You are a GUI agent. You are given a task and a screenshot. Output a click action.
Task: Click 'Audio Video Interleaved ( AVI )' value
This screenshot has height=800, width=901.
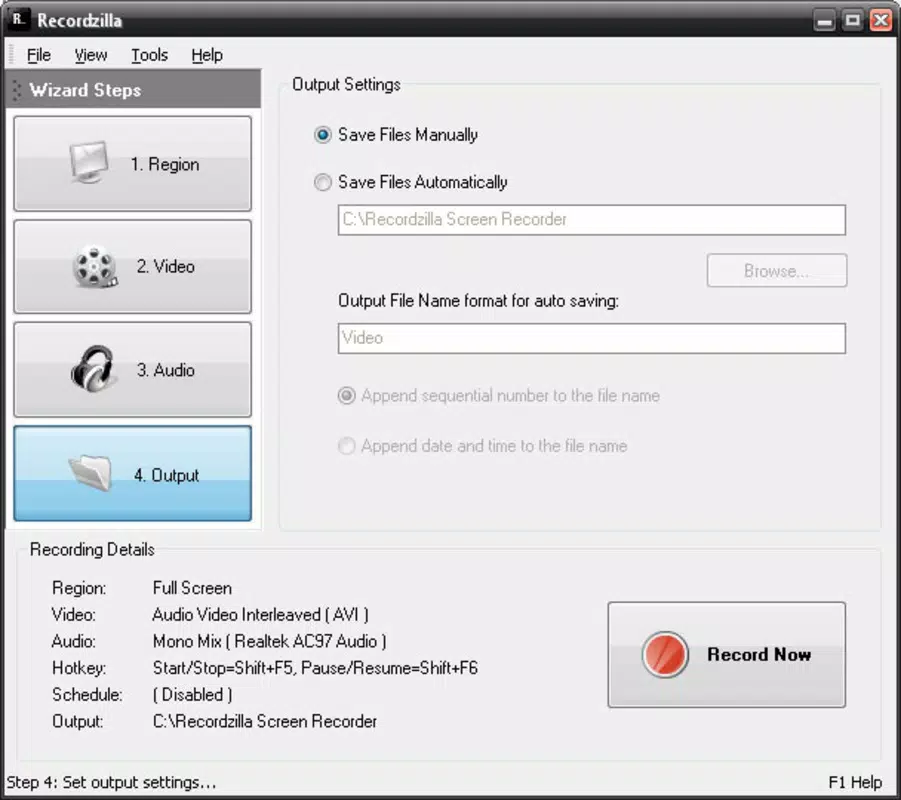[260, 614]
